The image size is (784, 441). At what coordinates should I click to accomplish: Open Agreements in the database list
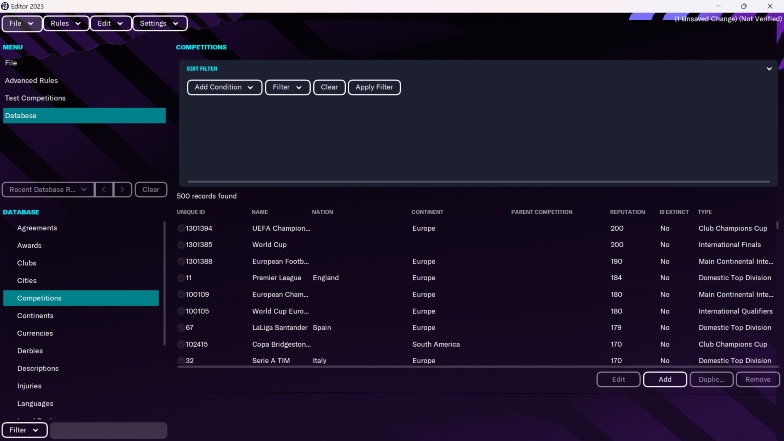click(x=81, y=228)
